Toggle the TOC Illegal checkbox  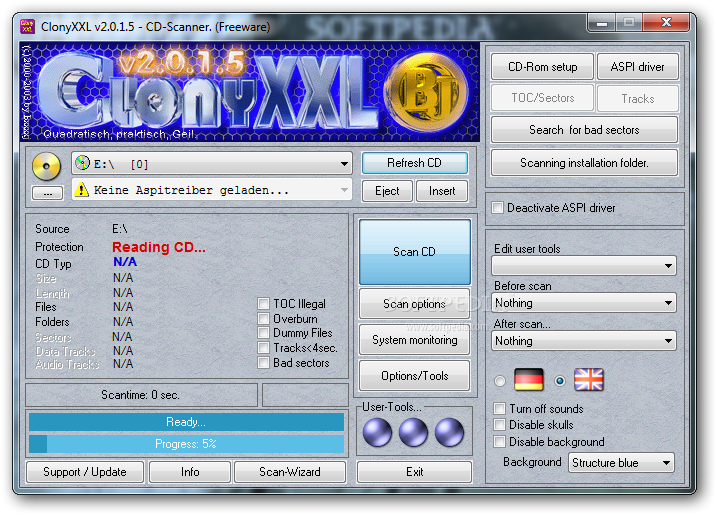[263, 304]
